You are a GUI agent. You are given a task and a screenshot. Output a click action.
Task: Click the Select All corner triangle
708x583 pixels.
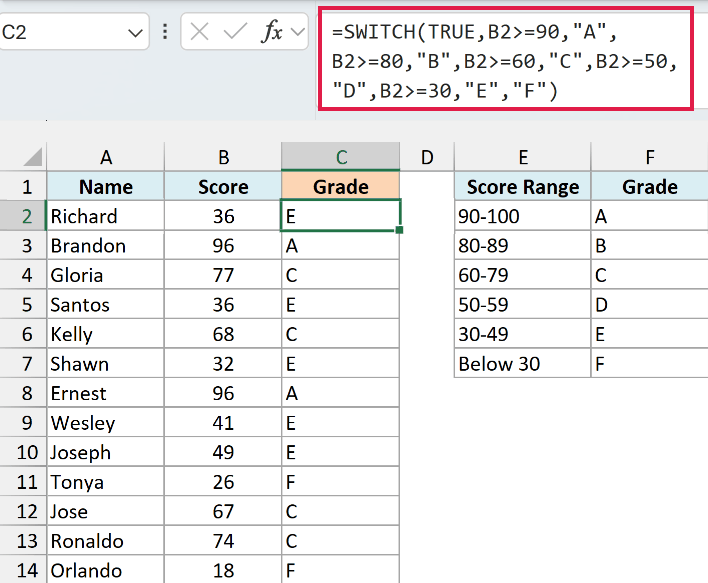(x=33, y=157)
